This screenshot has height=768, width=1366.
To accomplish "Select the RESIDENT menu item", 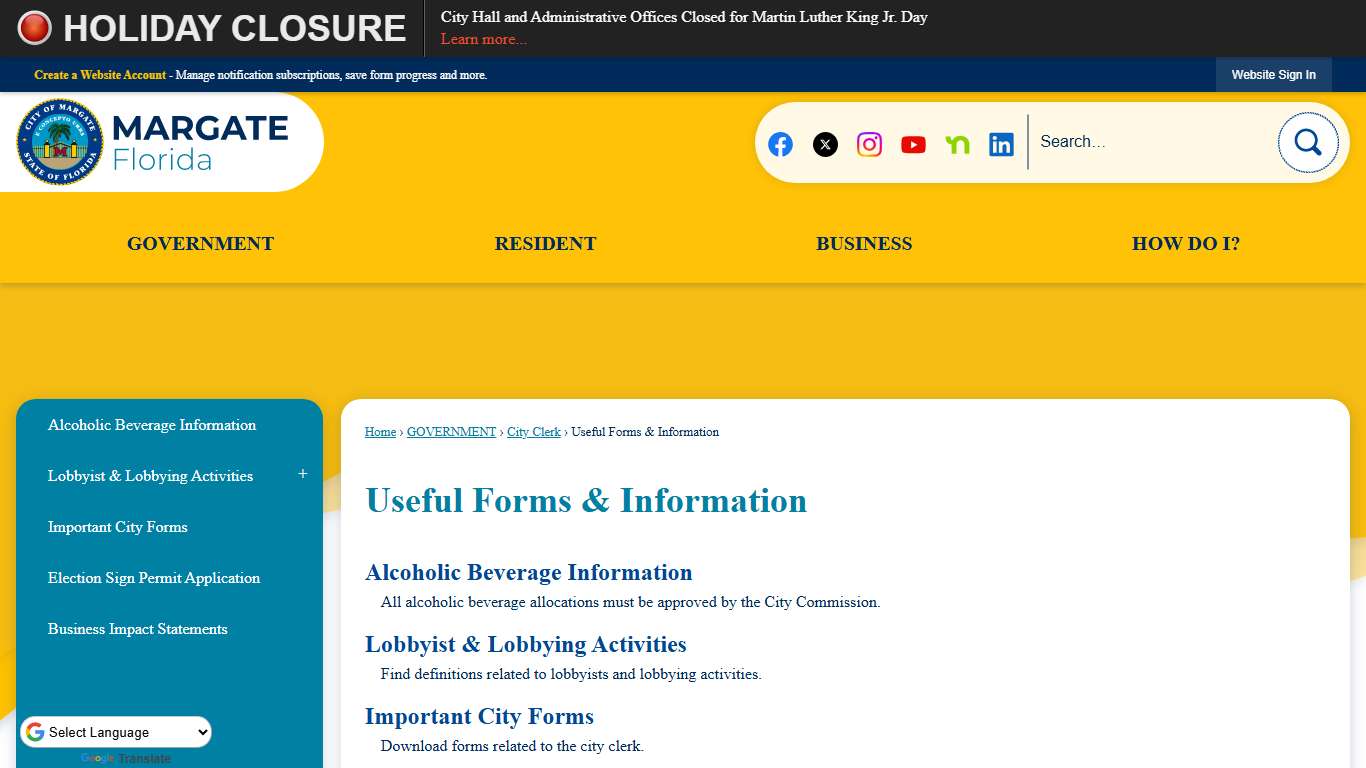I will pos(545,243).
